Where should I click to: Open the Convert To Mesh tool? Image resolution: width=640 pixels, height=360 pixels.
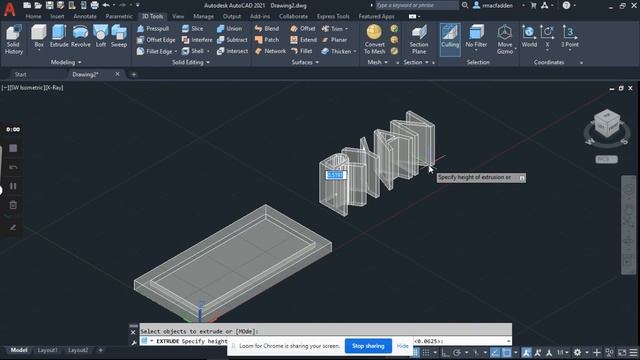point(374,40)
